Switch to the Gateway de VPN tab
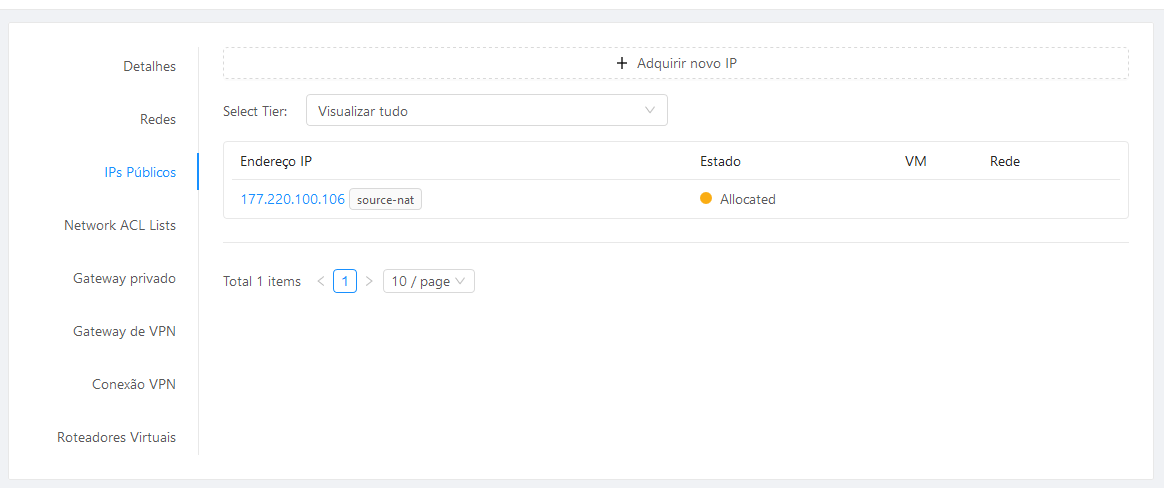Image resolution: width=1164 pixels, height=488 pixels. click(125, 331)
